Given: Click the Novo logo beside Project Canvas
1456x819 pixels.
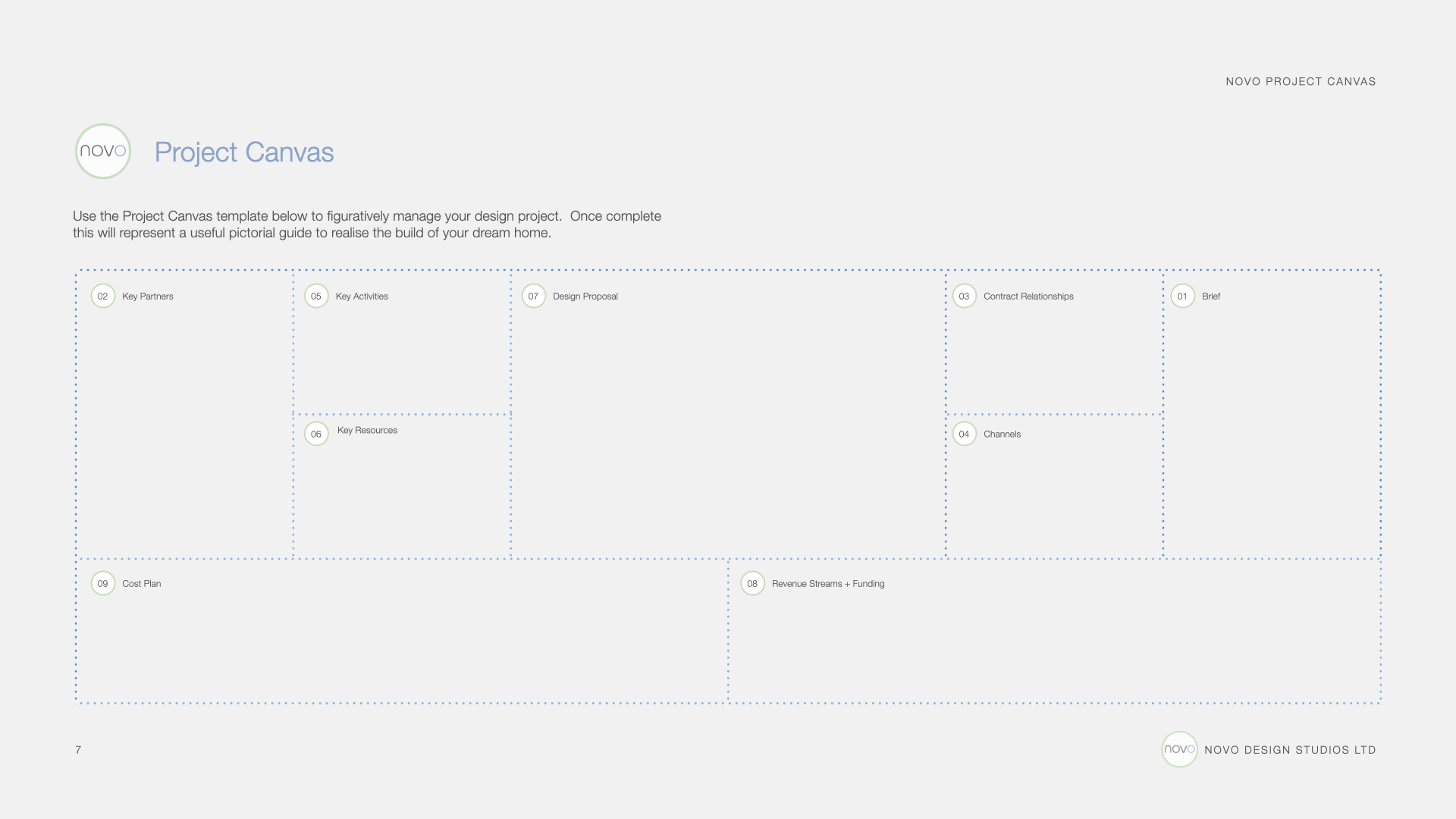Looking at the screenshot, I should pyautogui.click(x=103, y=151).
